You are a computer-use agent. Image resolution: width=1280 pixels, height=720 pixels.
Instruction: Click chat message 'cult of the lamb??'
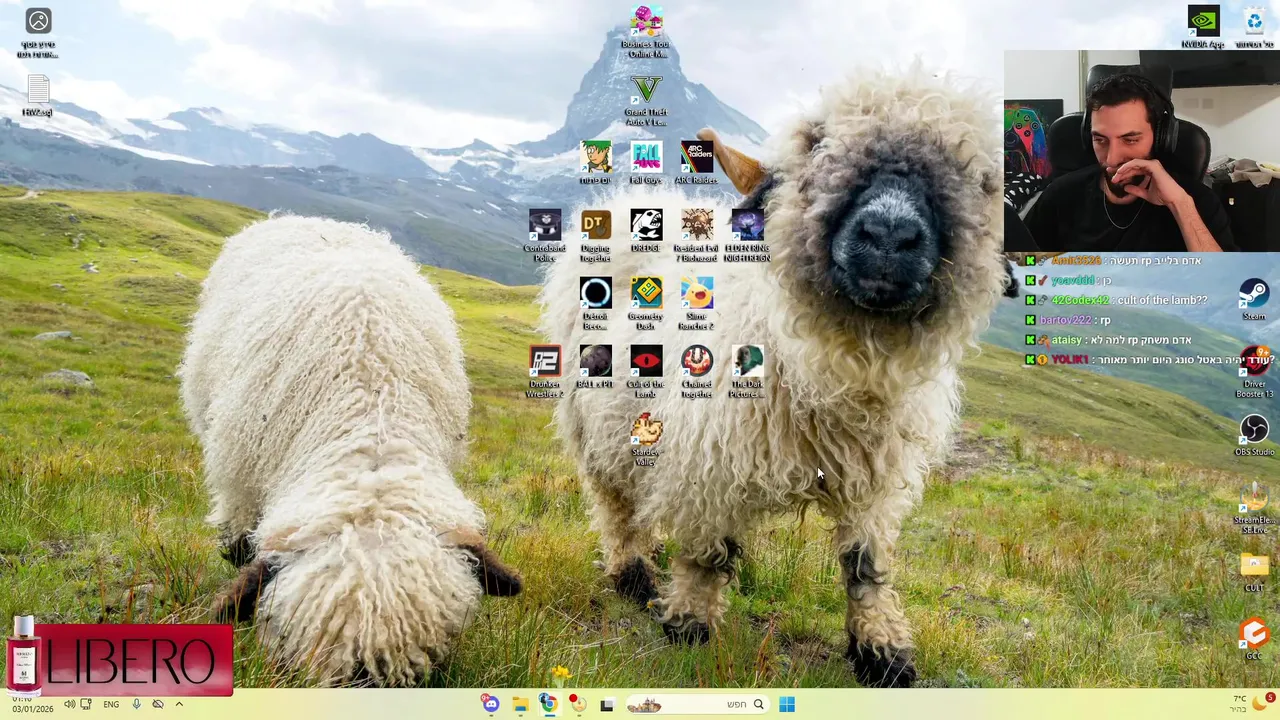1162,300
